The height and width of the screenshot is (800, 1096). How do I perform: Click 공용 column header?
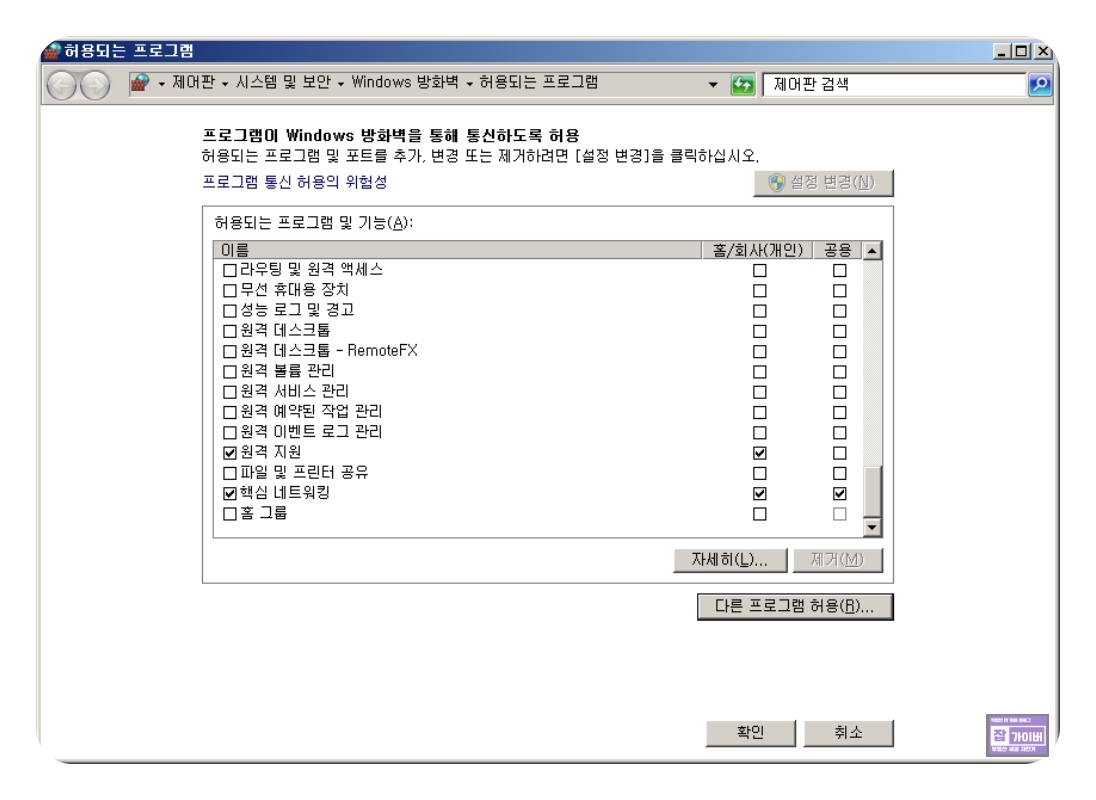[x=837, y=250]
